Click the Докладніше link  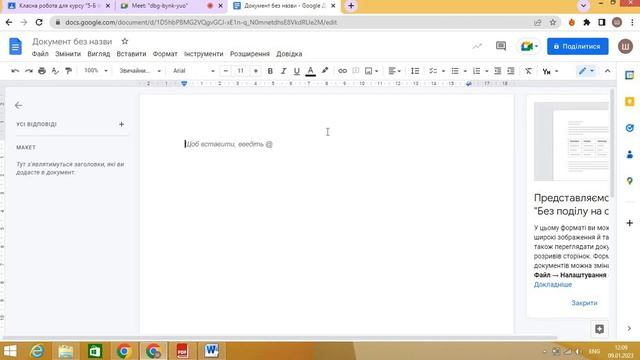coord(553,284)
